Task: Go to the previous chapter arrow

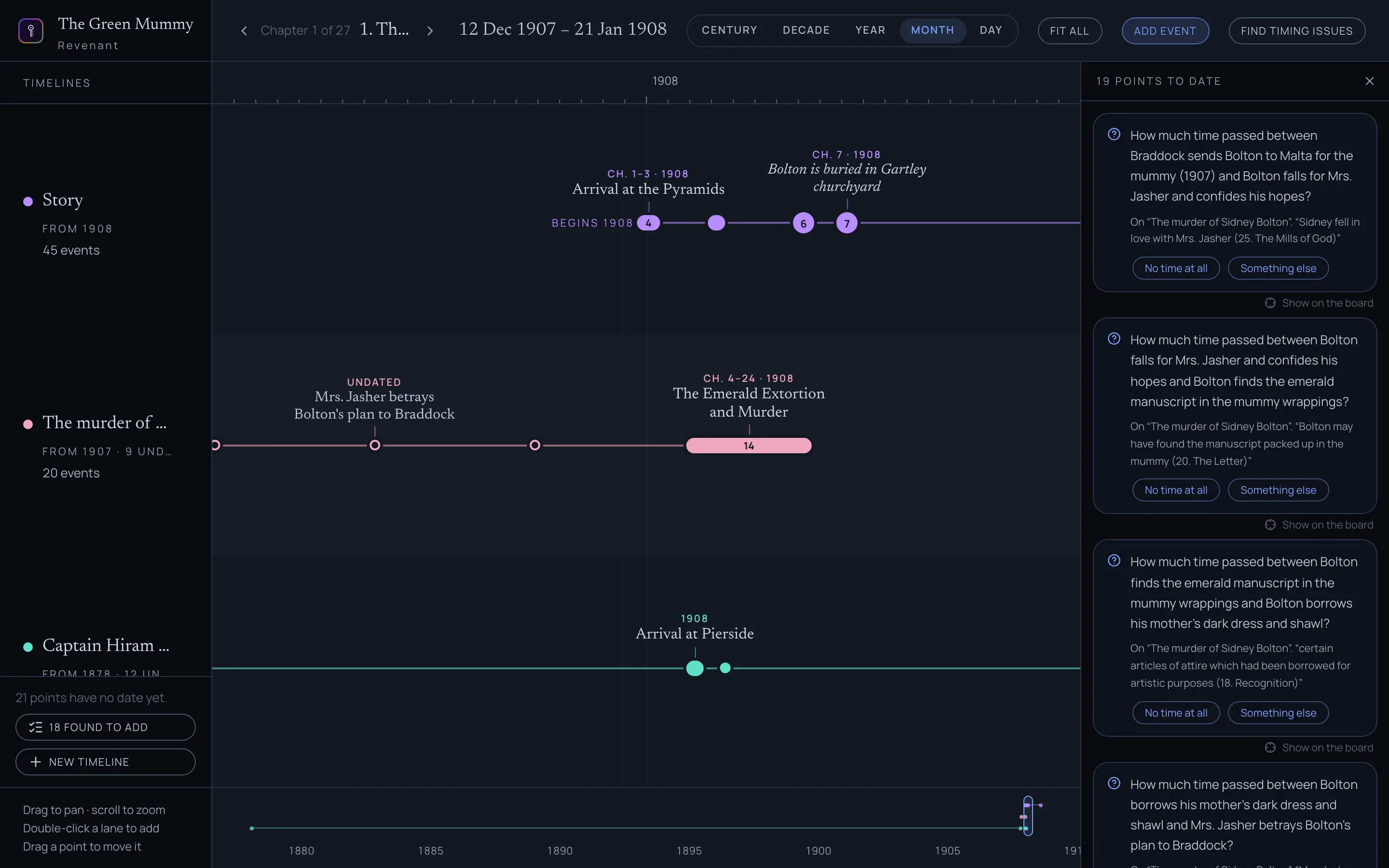Action: [244, 30]
